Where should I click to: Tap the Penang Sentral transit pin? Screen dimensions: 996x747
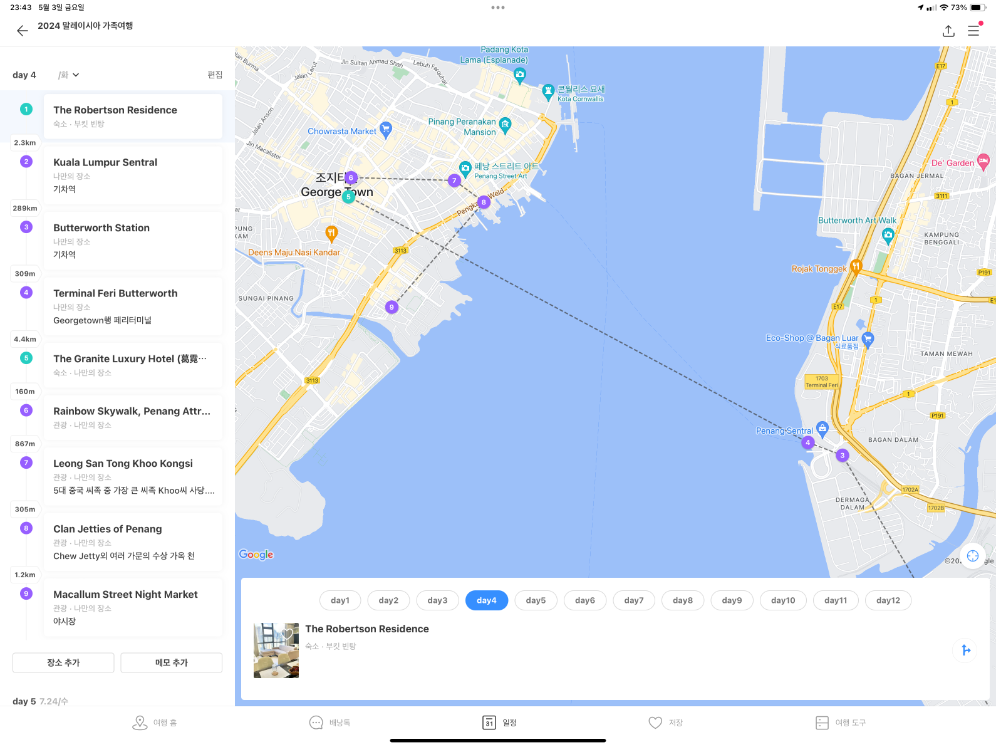pyautogui.click(x=822, y=428)
